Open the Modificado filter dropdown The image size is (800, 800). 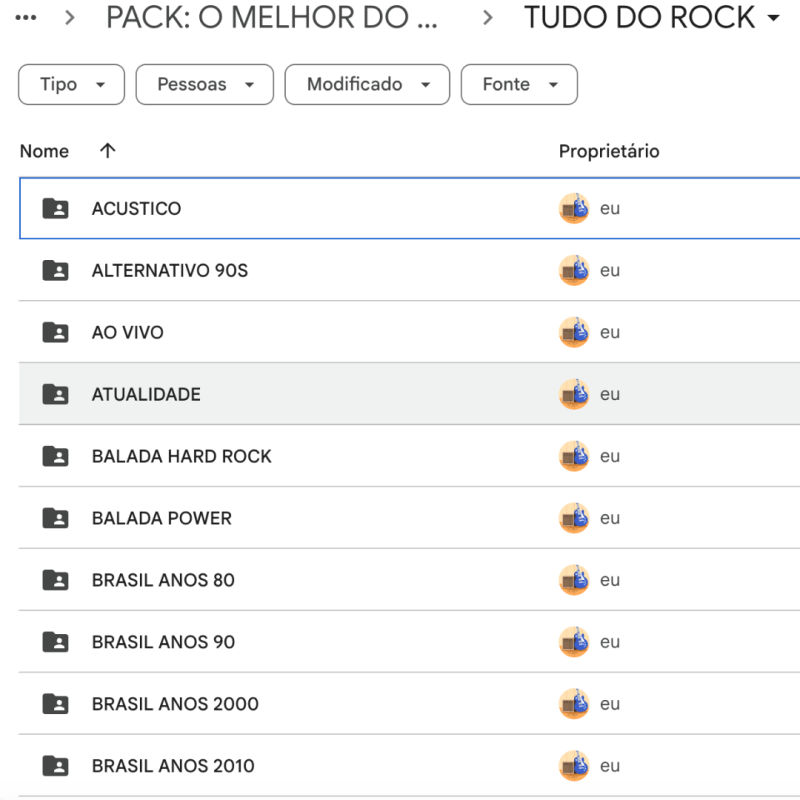point(368,84)
